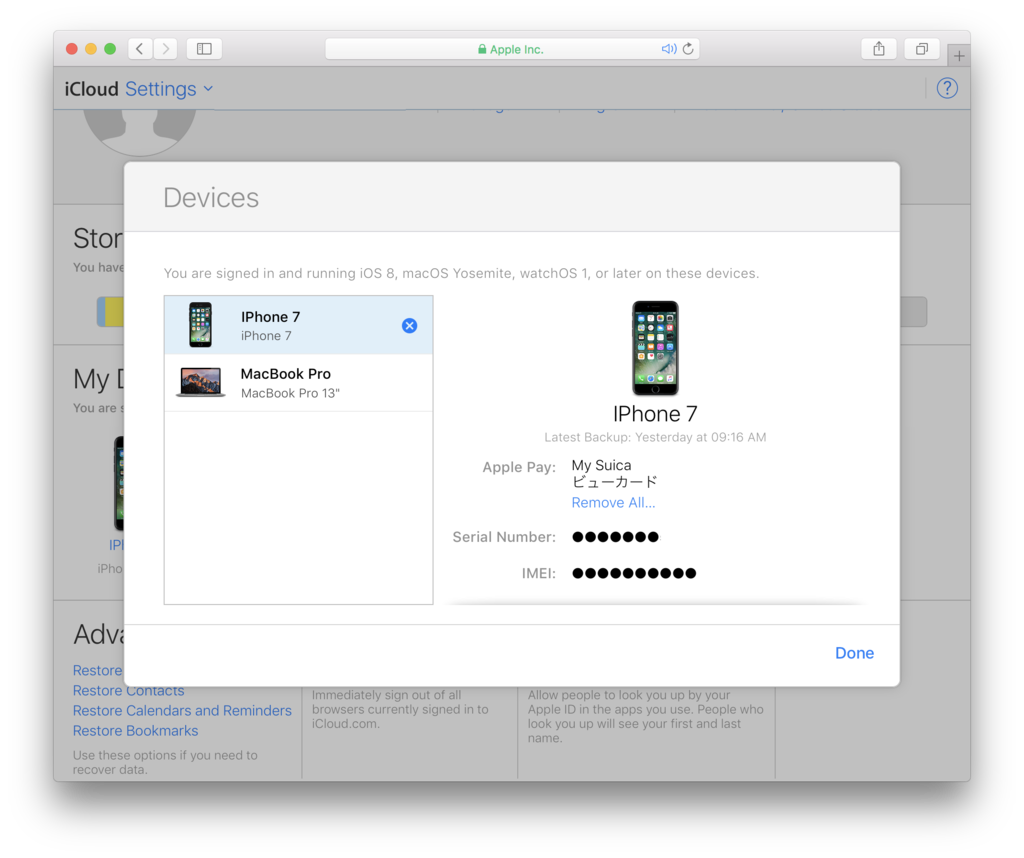Click the large IPhone 7 device image

[x=655, y=348]
